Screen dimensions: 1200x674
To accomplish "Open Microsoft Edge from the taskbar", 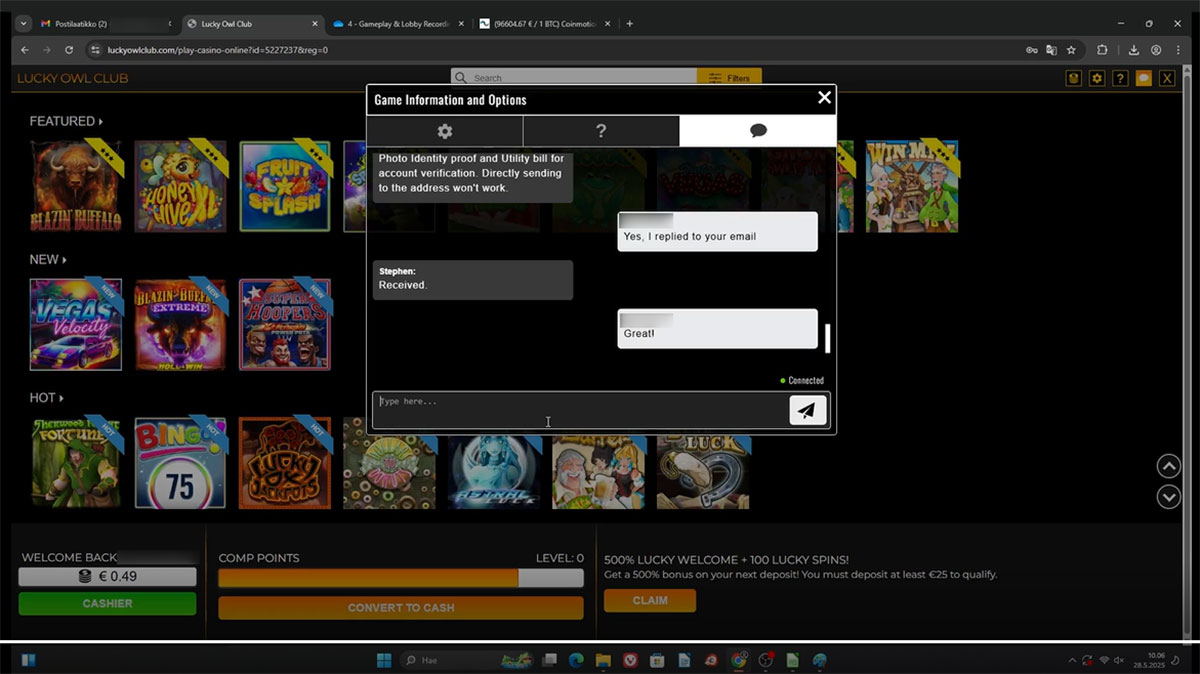I will 576,660.
